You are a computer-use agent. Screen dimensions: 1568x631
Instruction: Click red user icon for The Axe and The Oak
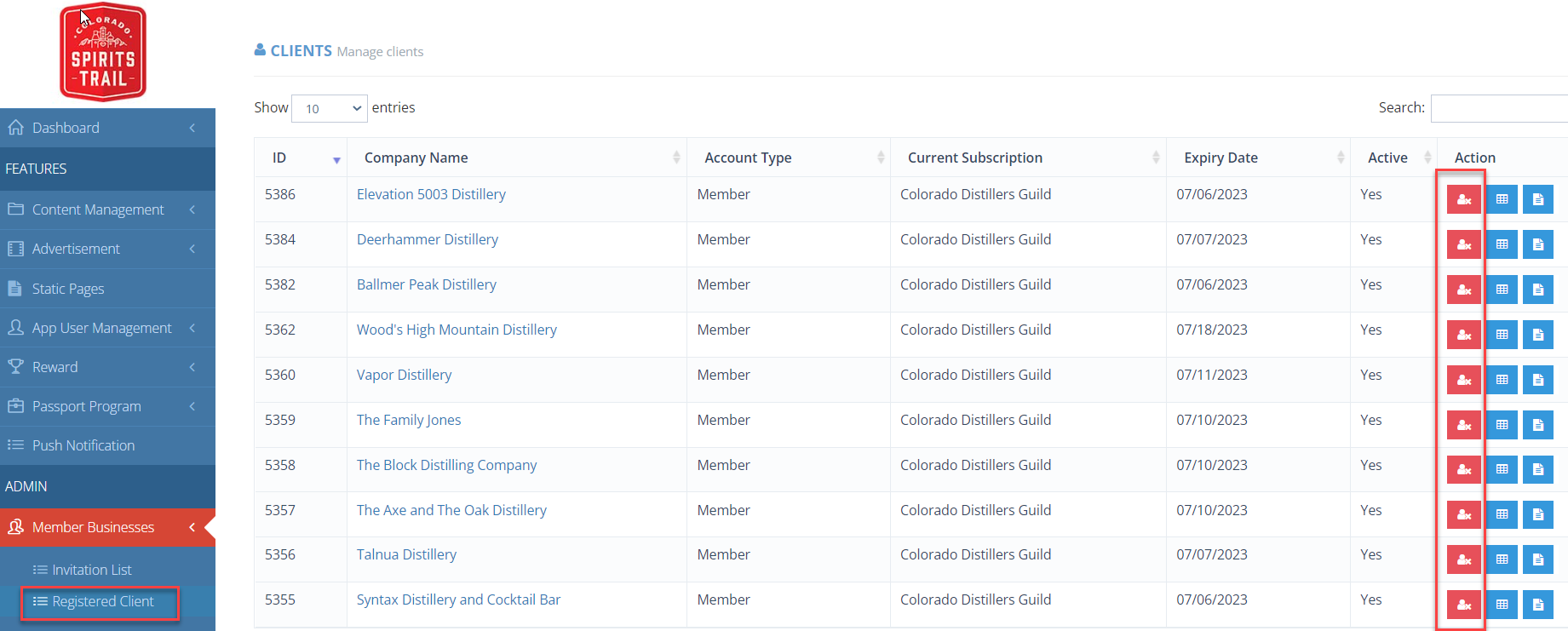1463,514
